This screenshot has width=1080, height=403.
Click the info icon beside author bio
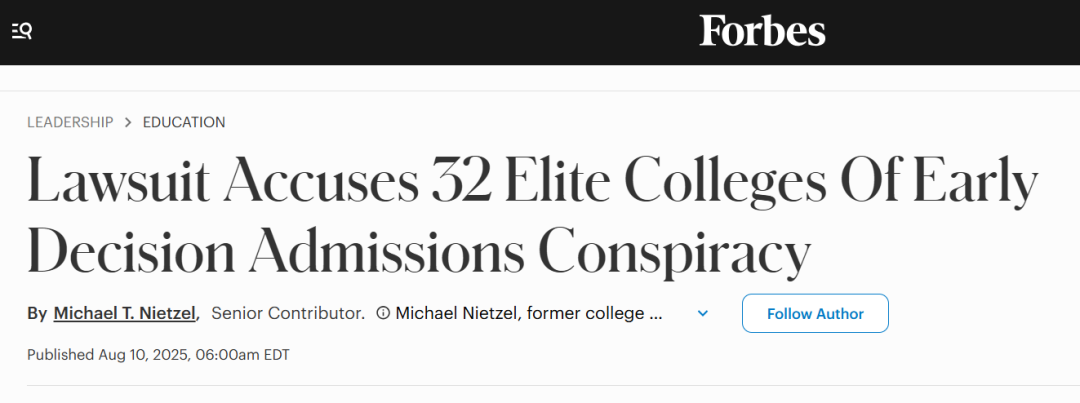point(382,314)
